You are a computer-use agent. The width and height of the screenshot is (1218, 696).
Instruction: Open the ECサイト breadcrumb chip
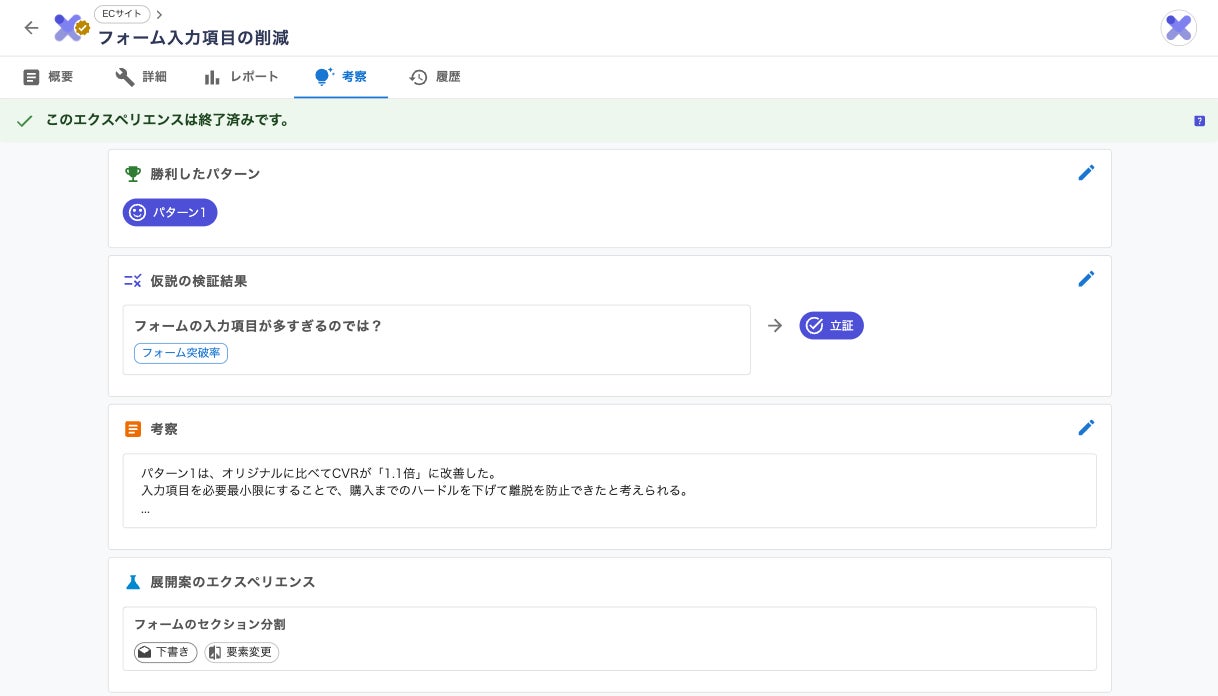click(122, 14)
